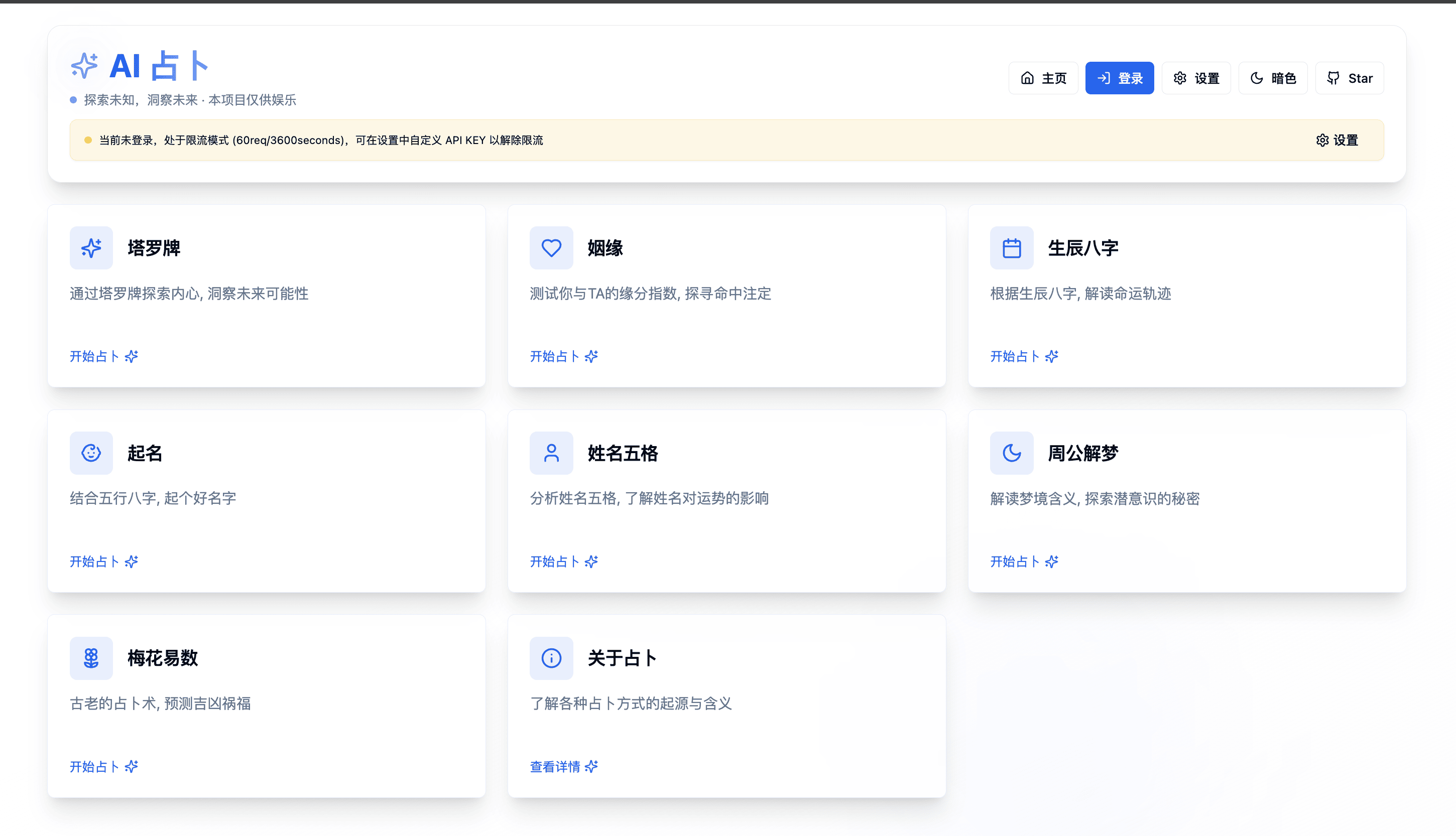The image size is (1456, 836).
Task: Click the heart icon on the 姻缘 card
Action: (551, 247)
